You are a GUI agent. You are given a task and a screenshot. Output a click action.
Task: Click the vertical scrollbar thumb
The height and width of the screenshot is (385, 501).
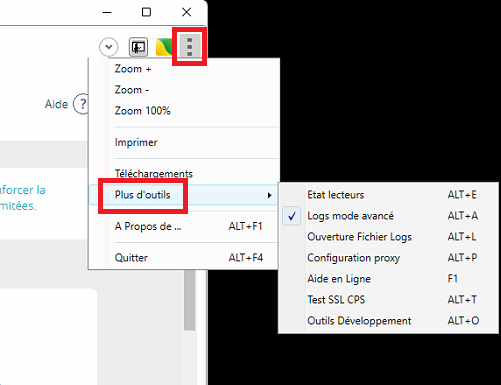[189, 300]
